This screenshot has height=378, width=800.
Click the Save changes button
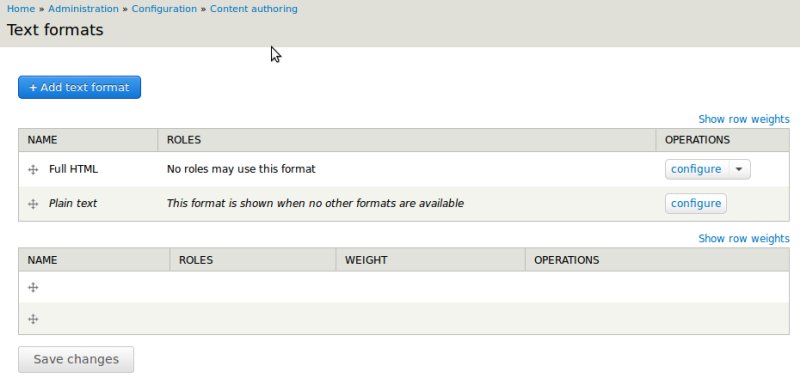pyautogui.click(x=76, y=359)
